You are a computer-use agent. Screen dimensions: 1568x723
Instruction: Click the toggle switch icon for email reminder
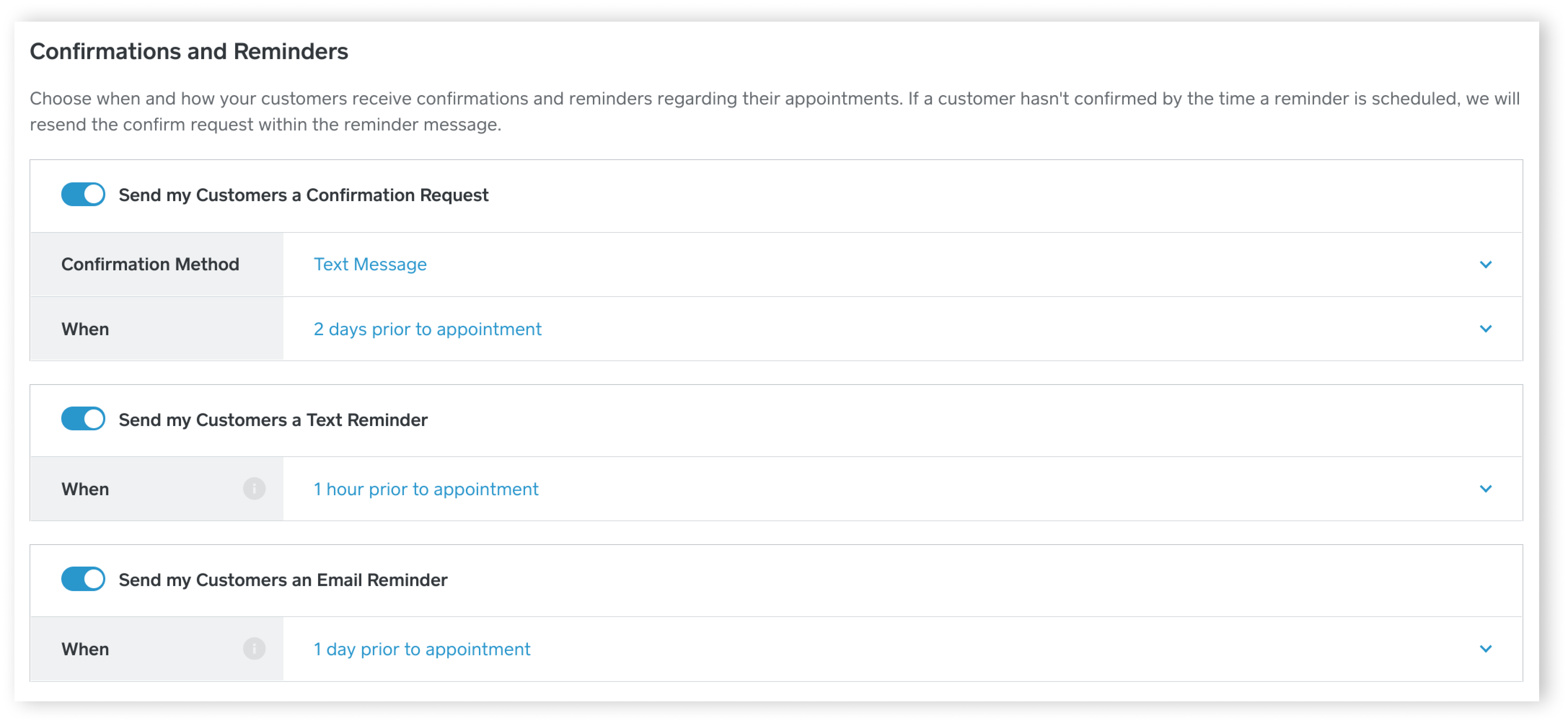83,580
